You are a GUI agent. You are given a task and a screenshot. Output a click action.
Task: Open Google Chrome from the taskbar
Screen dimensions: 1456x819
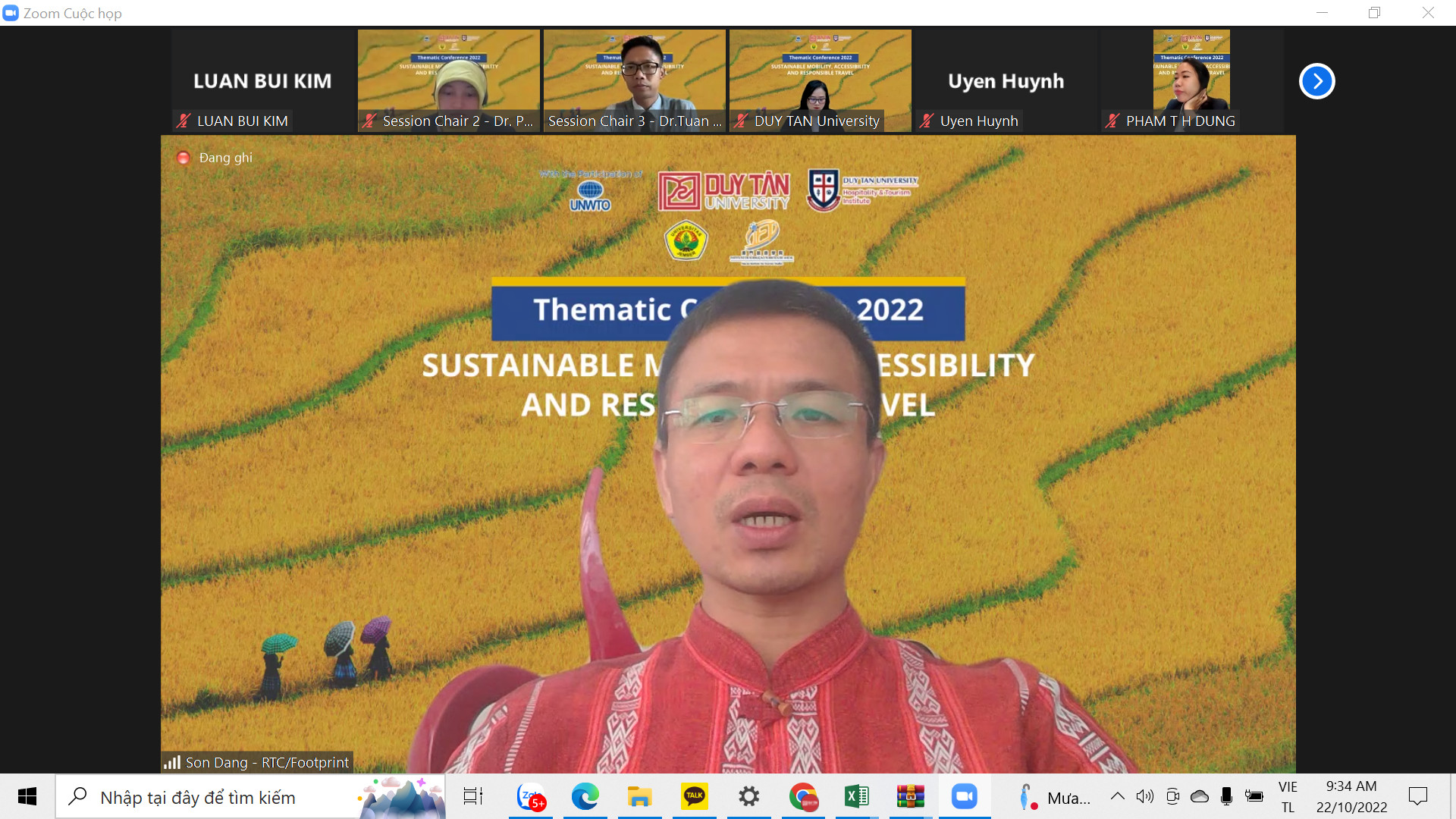pyautogui.click(x=803, y=796)
